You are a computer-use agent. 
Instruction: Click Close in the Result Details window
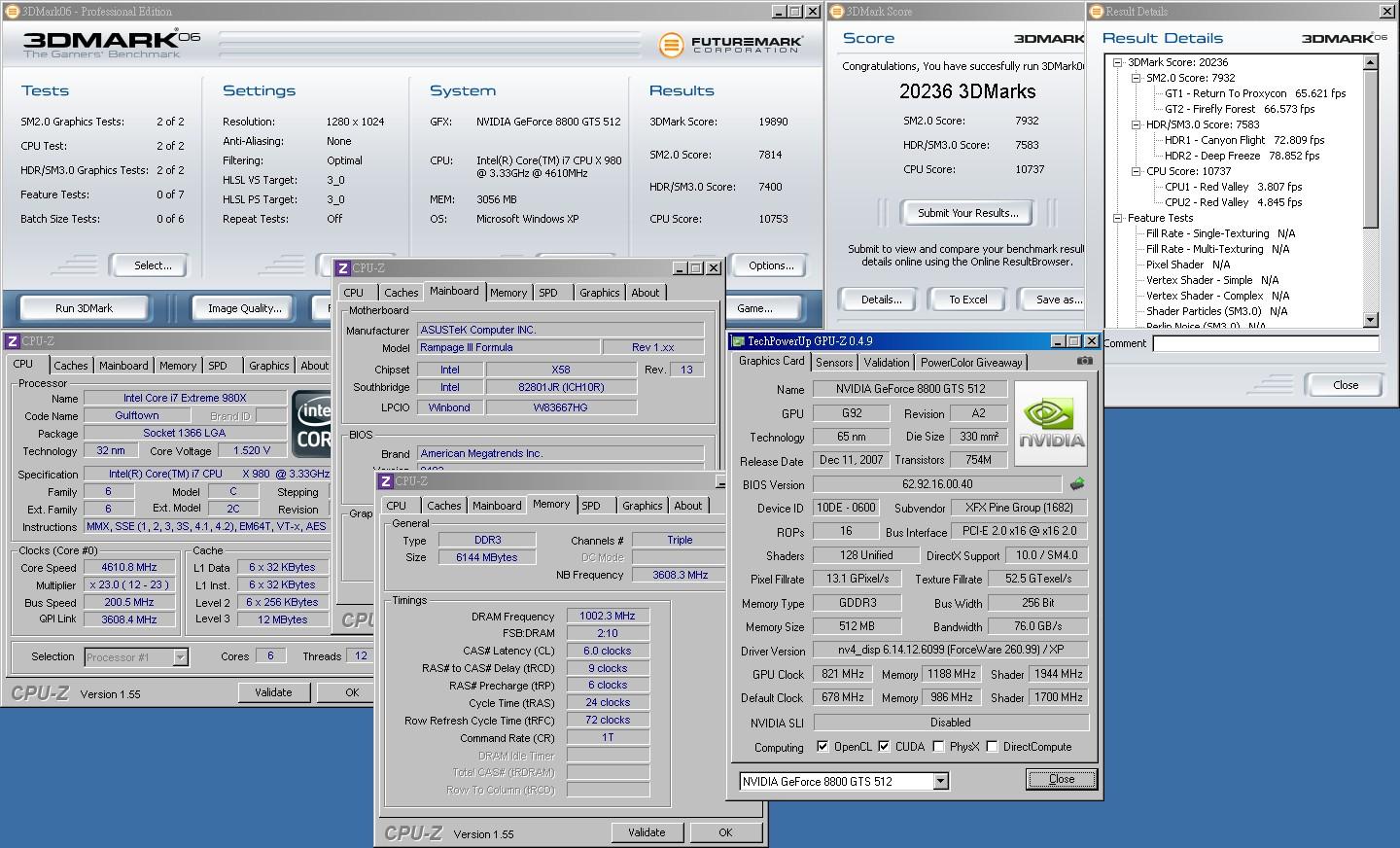[1346, 385]
